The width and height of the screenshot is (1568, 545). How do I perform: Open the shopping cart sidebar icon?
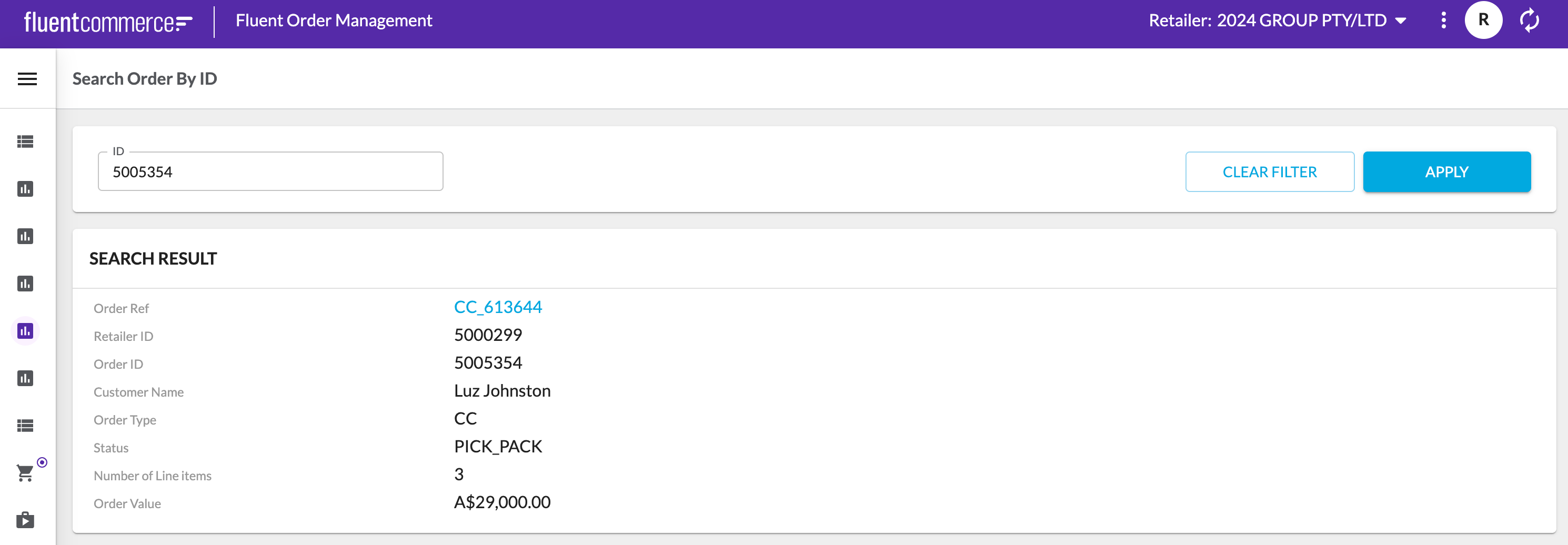coord(25,472)
